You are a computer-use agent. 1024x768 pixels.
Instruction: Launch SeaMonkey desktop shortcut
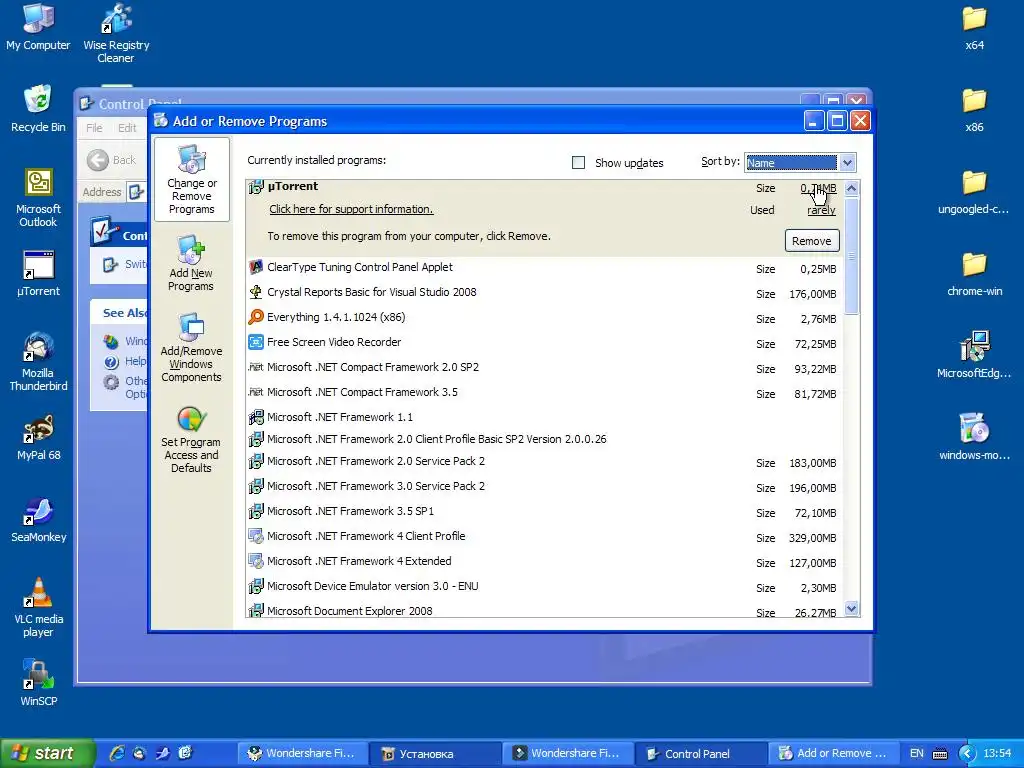(38, 520)
